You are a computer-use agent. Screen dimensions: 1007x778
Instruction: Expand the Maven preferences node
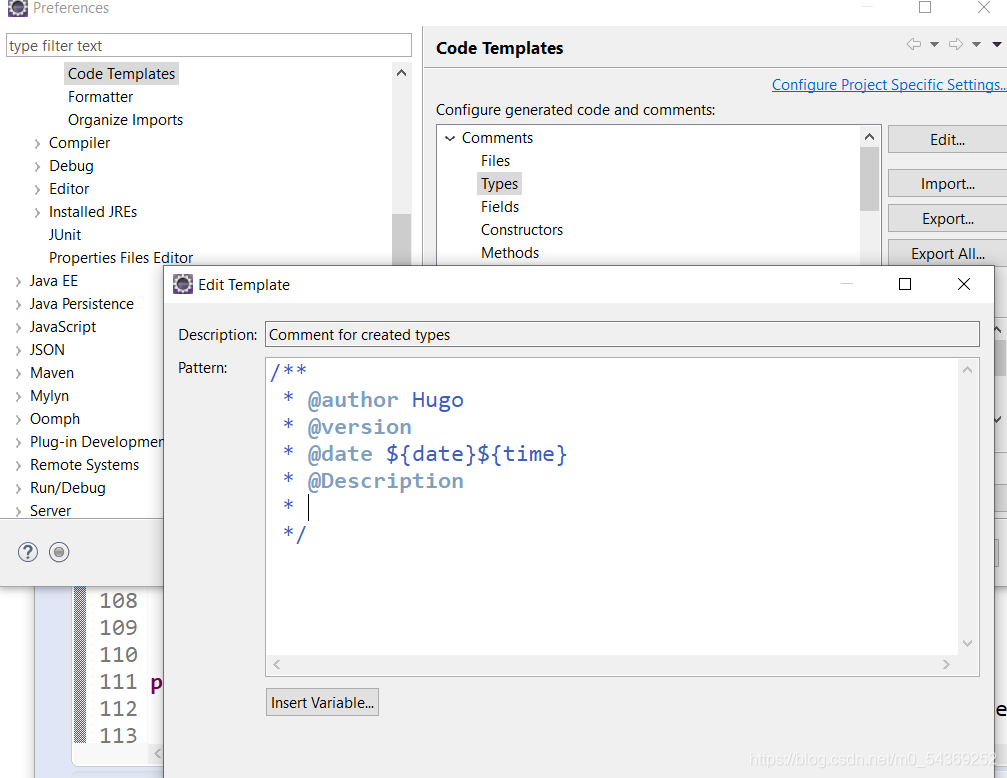point(18,374)
